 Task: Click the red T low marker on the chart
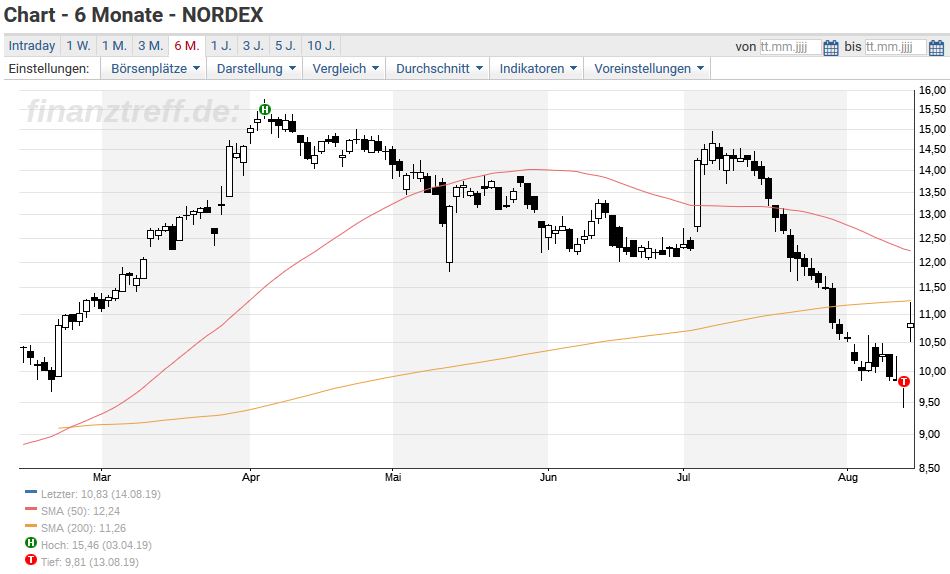[x=903, y=381]
